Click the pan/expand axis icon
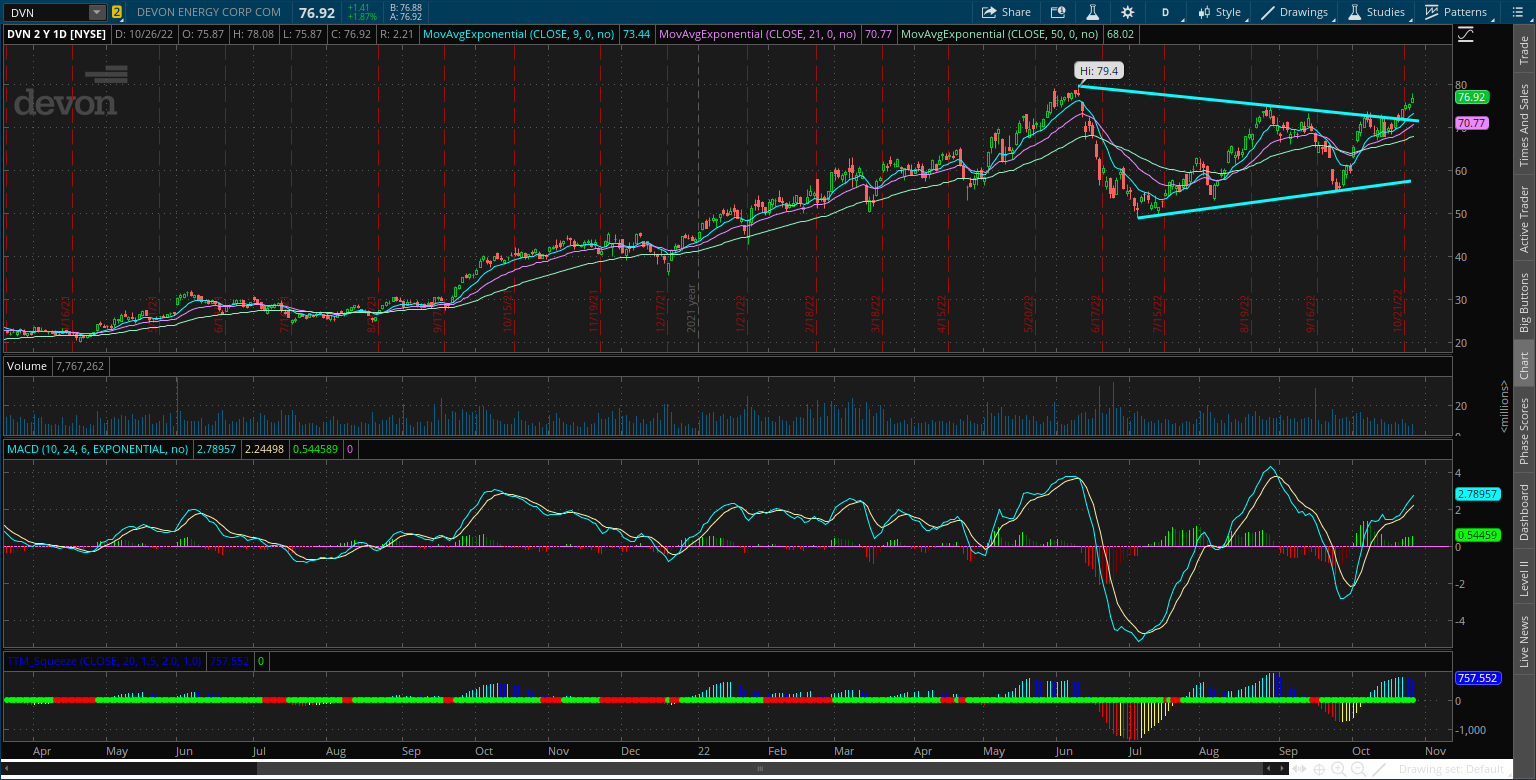Screen dimensions: 1536x780 coord(1300,769)
